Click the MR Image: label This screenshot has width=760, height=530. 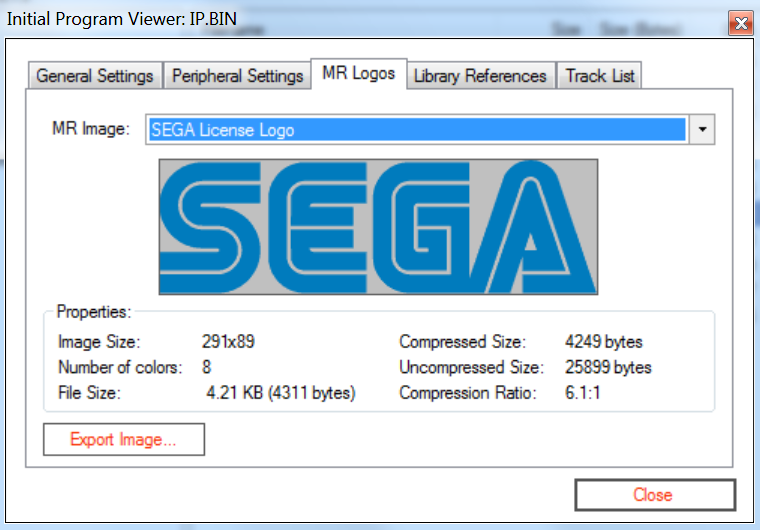tap(91, 128)
